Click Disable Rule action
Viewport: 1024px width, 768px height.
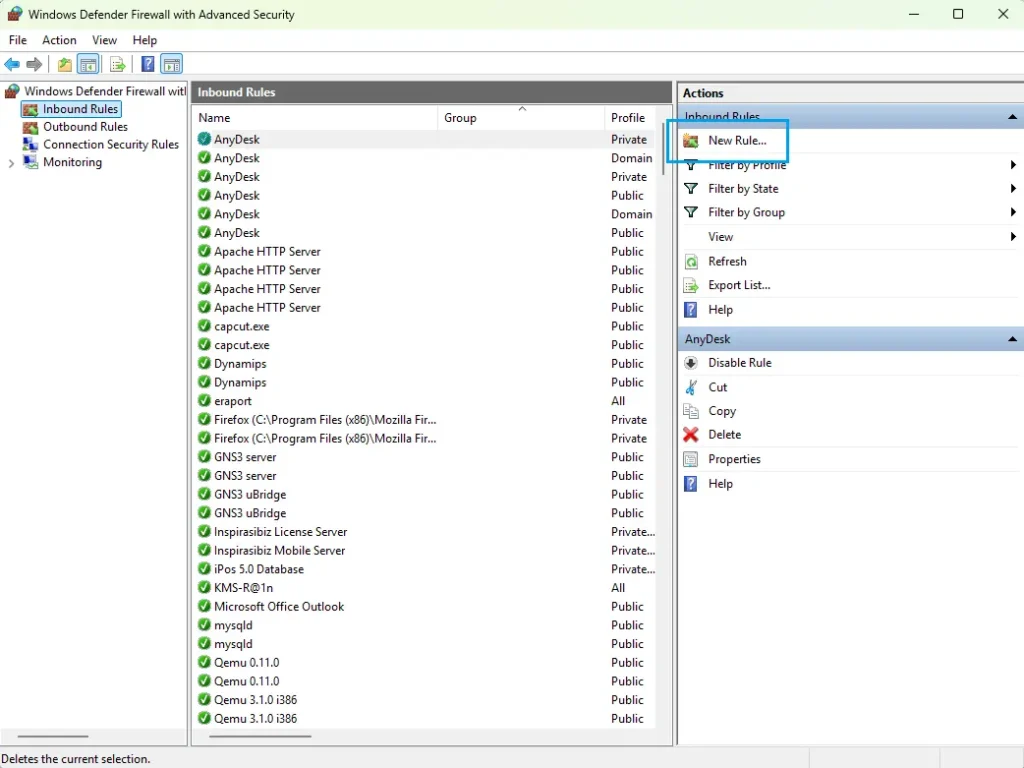click(x=740, y=362)
